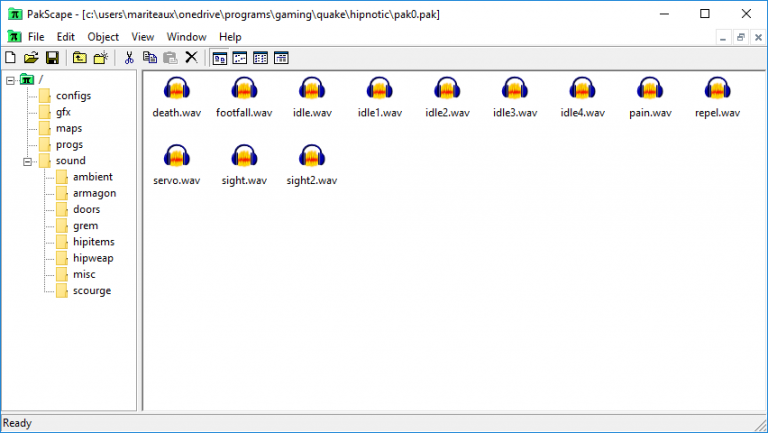Switch to large icons view
The width and height of the screenshot is (768, 433).
(219, 58)
